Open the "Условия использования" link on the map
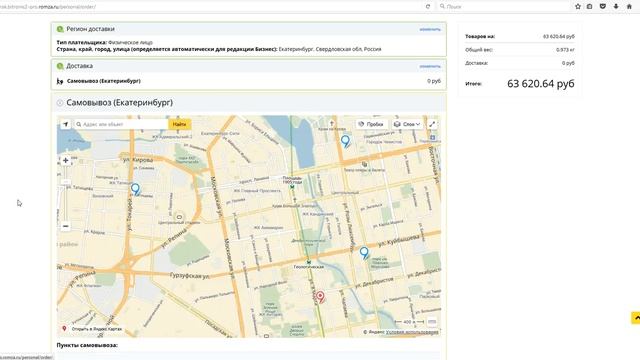This screenshot has height=360, width=640. pyautogui.click(x=412, y=332)
